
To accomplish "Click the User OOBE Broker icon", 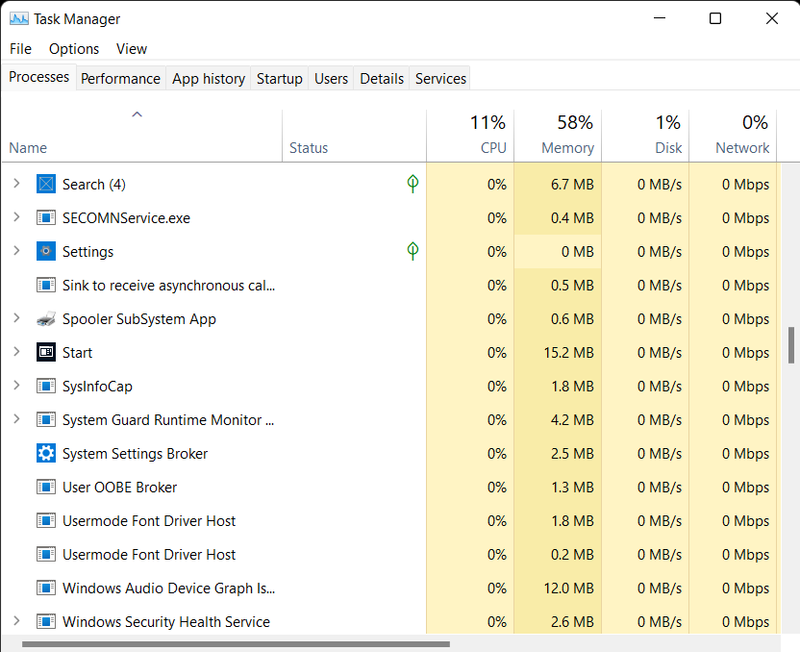I will coord(46,487).
